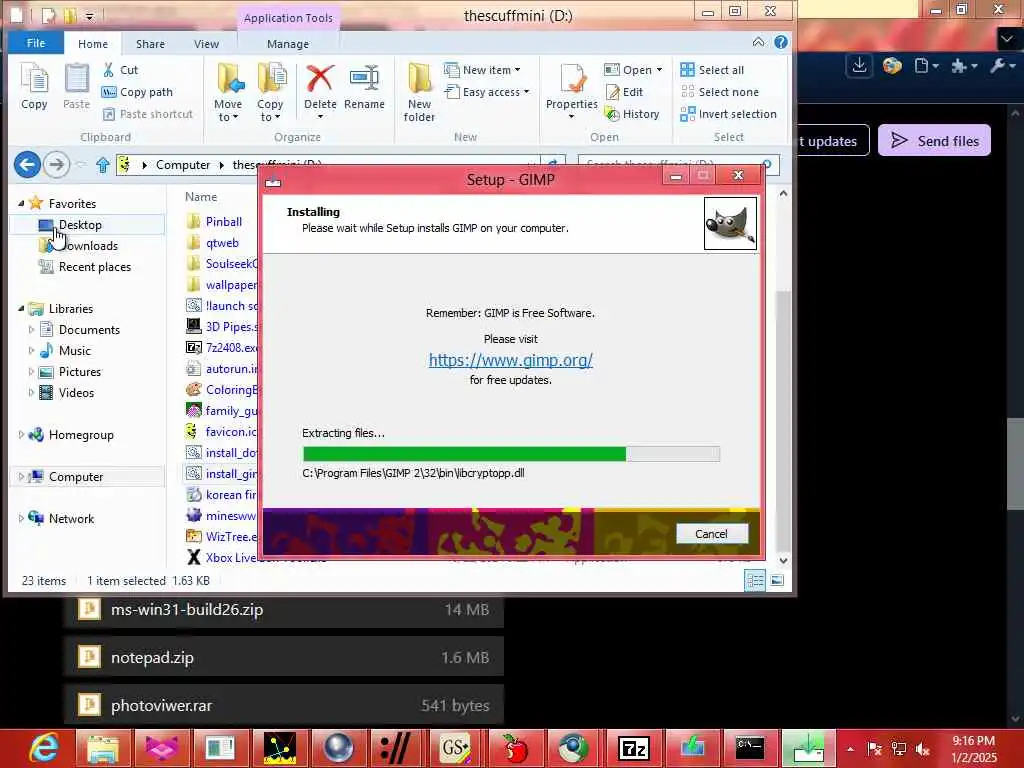1024x768 pixels.
Task: Open the Pictures library
Action: pyautogui.click(x=80, y=372)
